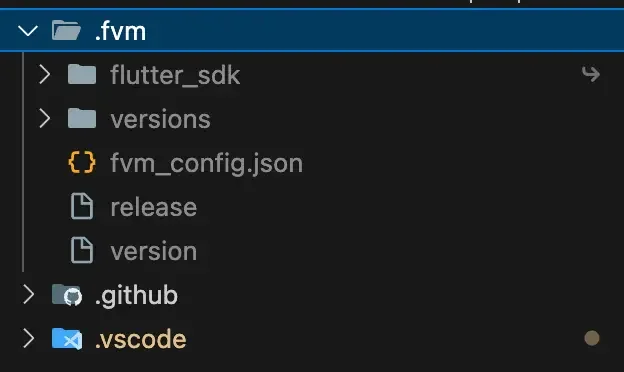This screenshot has width=624, height=372.
Task: Open the fvm_config.json file
Action: pos(207,164)
